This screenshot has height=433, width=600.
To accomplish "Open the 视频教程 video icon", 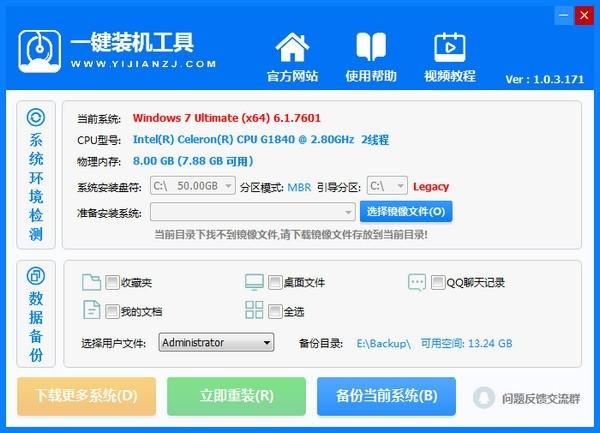I will [x=450, y=47].
